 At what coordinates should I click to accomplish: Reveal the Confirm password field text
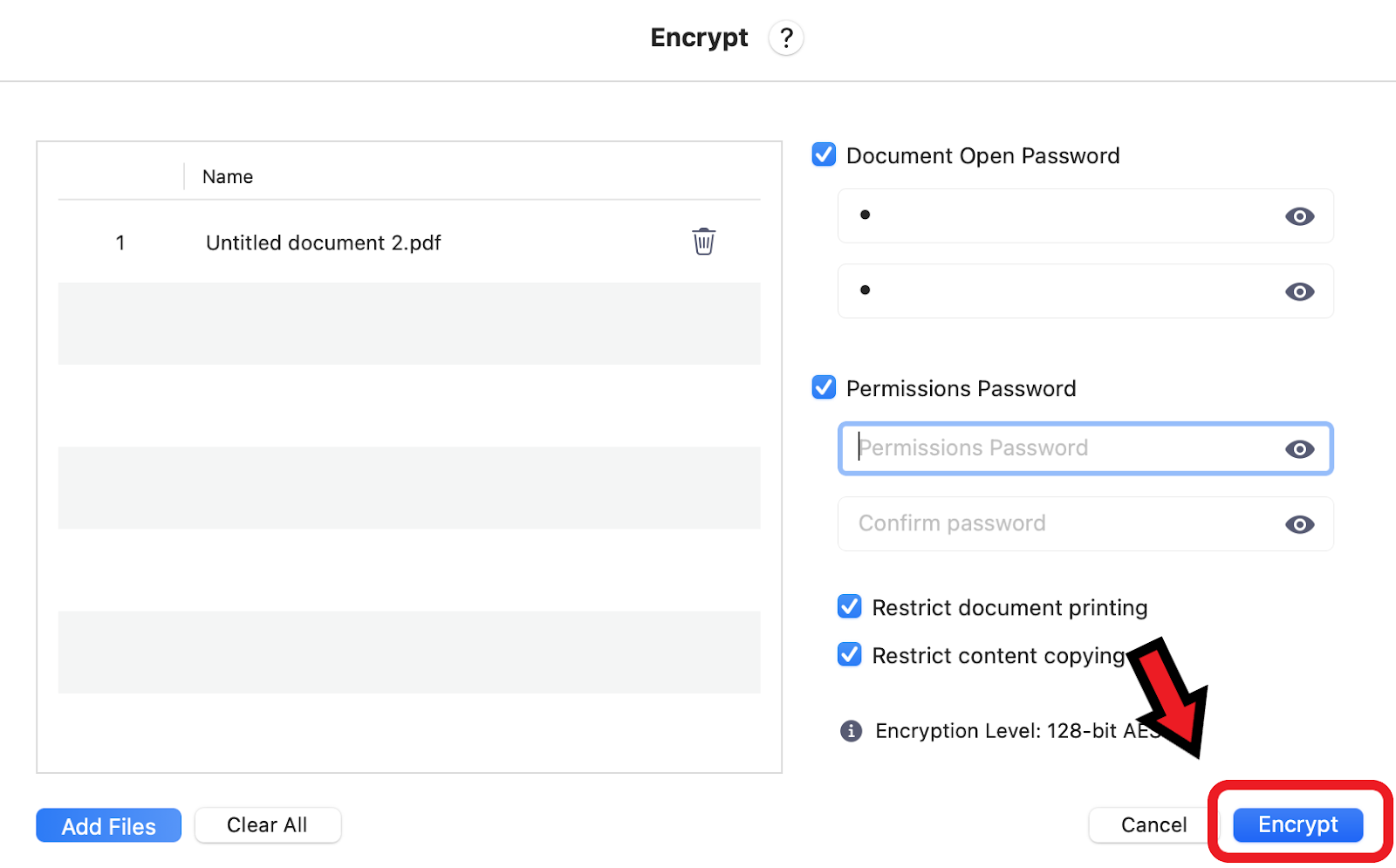click(x=1299, y=524)
